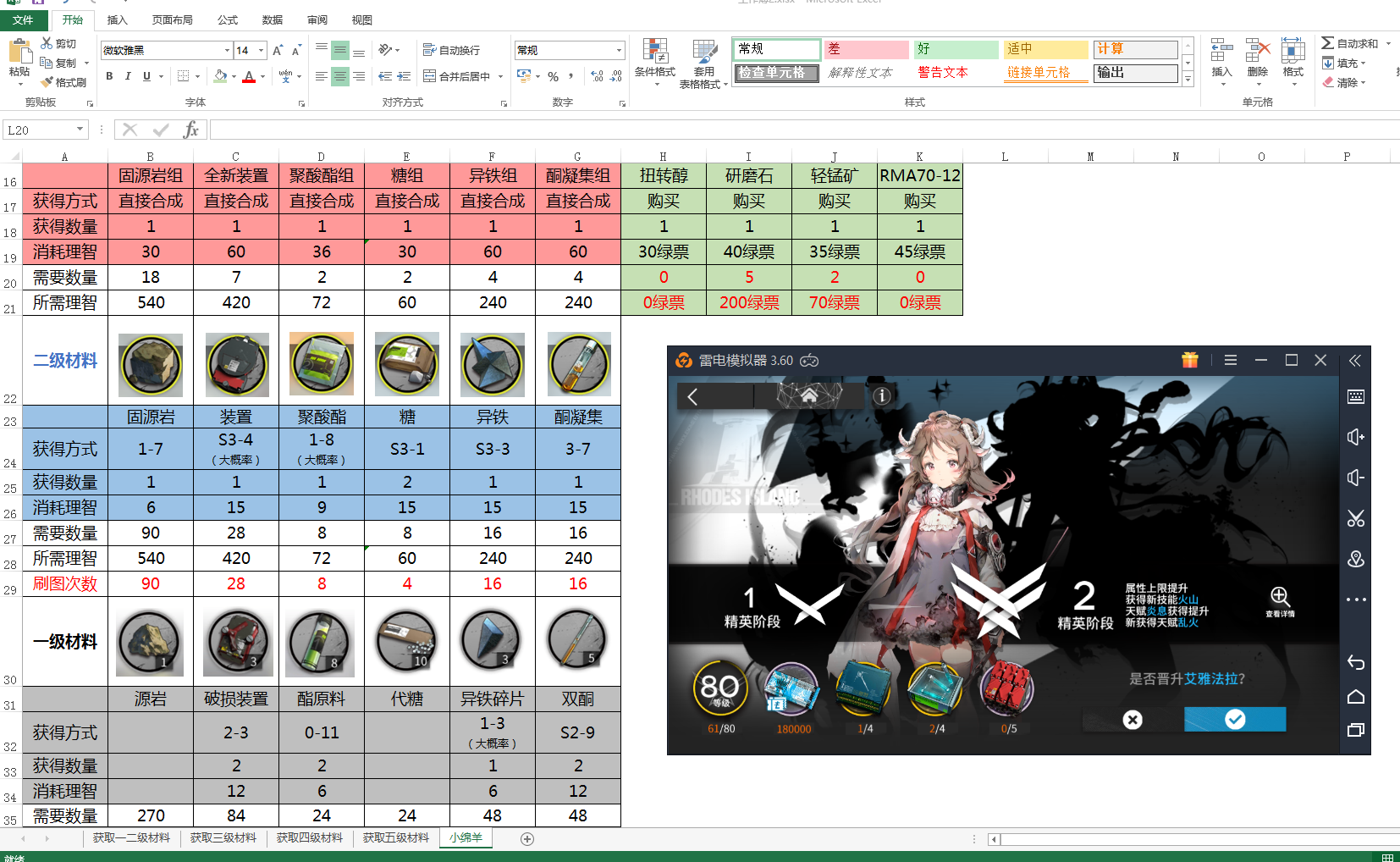The width and height of the screenshot is (1400, 862).
Task: Click the Android home icon in emulator sidebar
Action: (x=1355, y=697)
